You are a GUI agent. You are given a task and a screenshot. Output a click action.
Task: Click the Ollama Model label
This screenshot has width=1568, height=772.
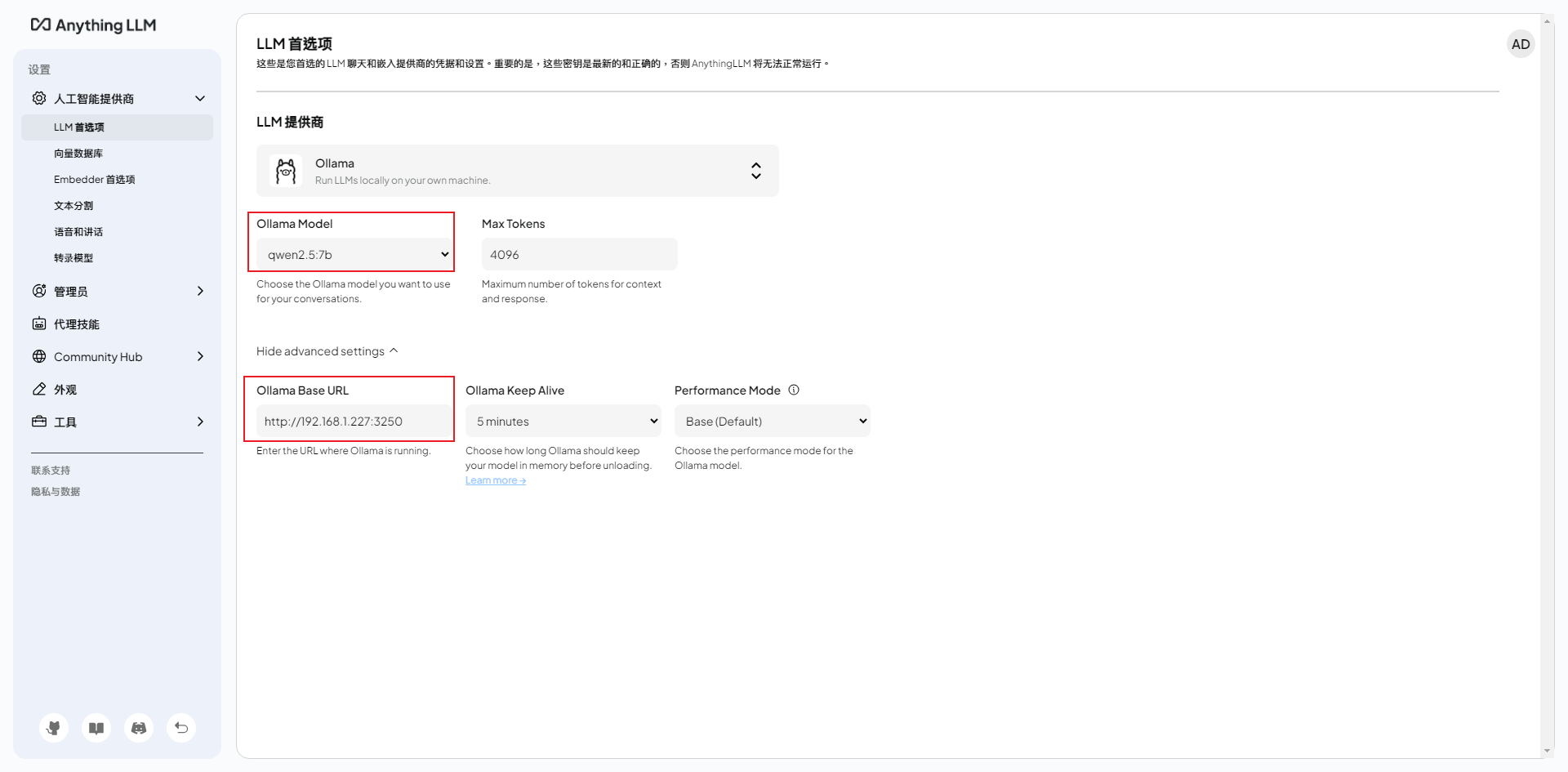point(295,224)
